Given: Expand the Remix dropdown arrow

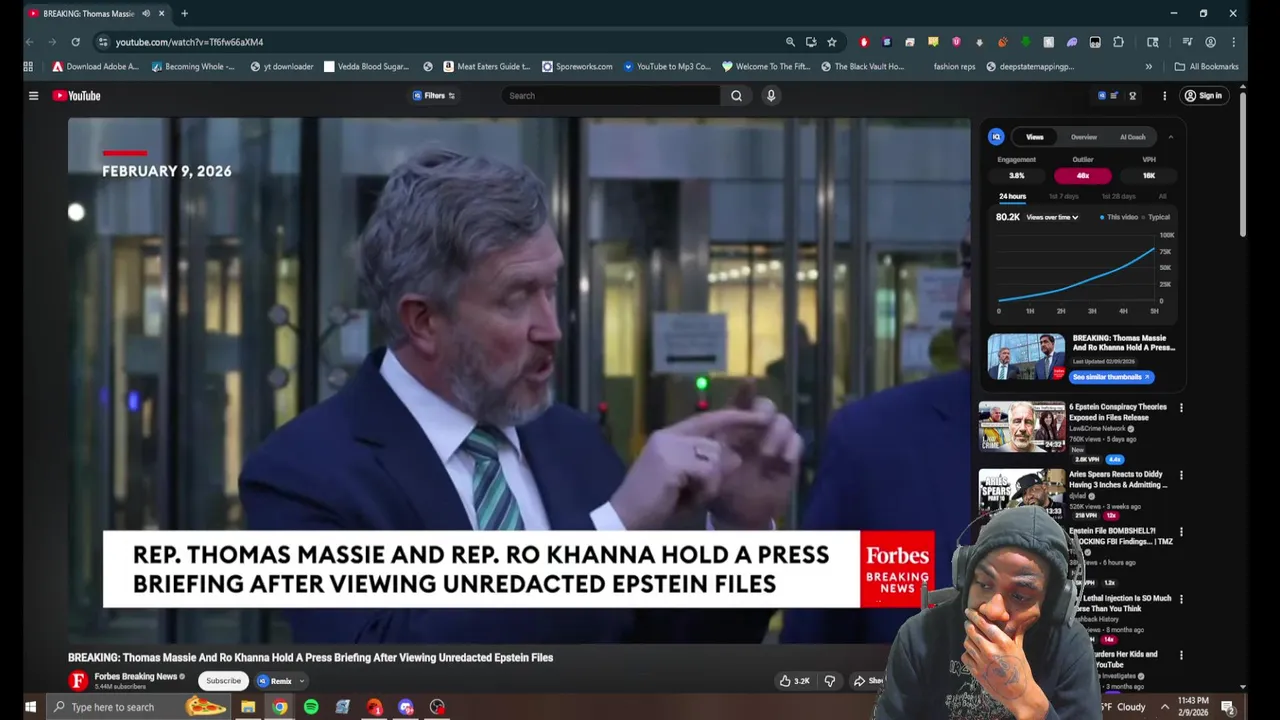Looking at the screenshot, I should coord(301,681).
